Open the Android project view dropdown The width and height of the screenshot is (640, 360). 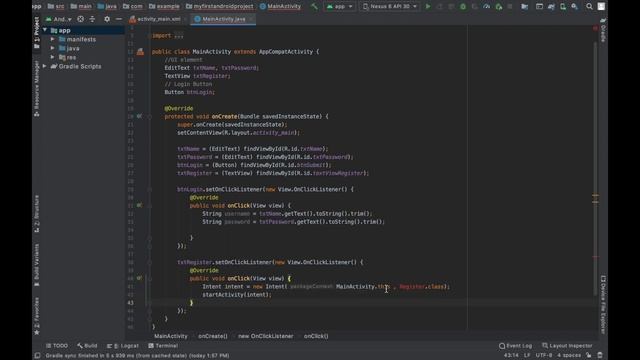(x=59, y=19)
